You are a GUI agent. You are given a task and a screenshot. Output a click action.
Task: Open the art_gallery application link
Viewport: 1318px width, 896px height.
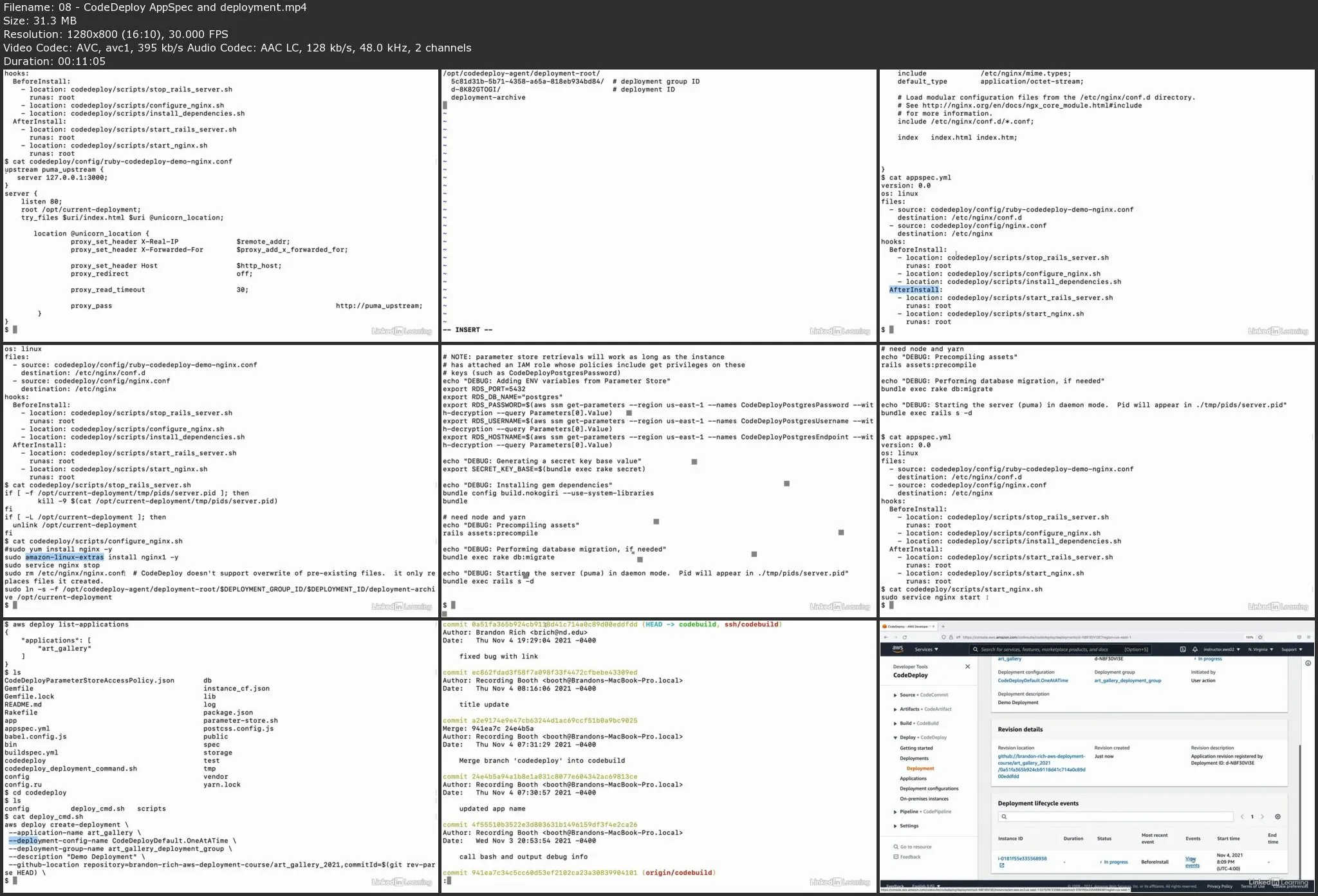pos(1010,659)
